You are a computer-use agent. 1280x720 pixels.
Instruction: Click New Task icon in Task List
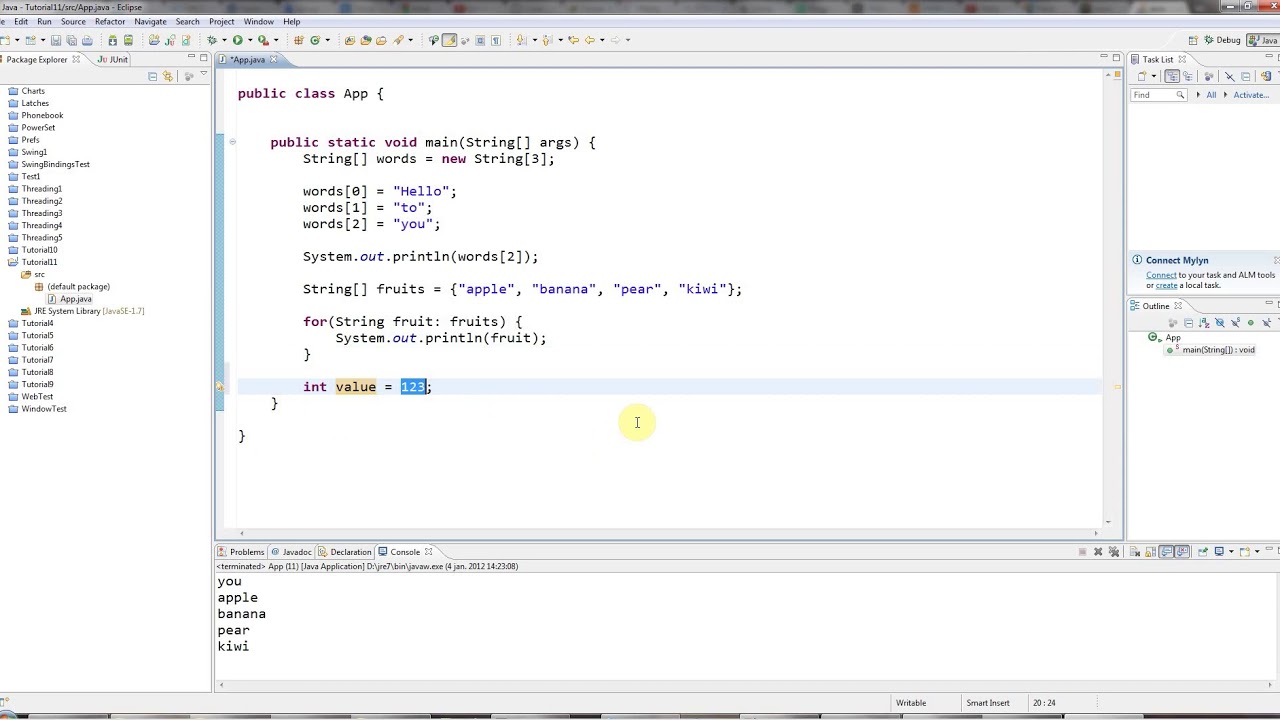coord(1142,76)
